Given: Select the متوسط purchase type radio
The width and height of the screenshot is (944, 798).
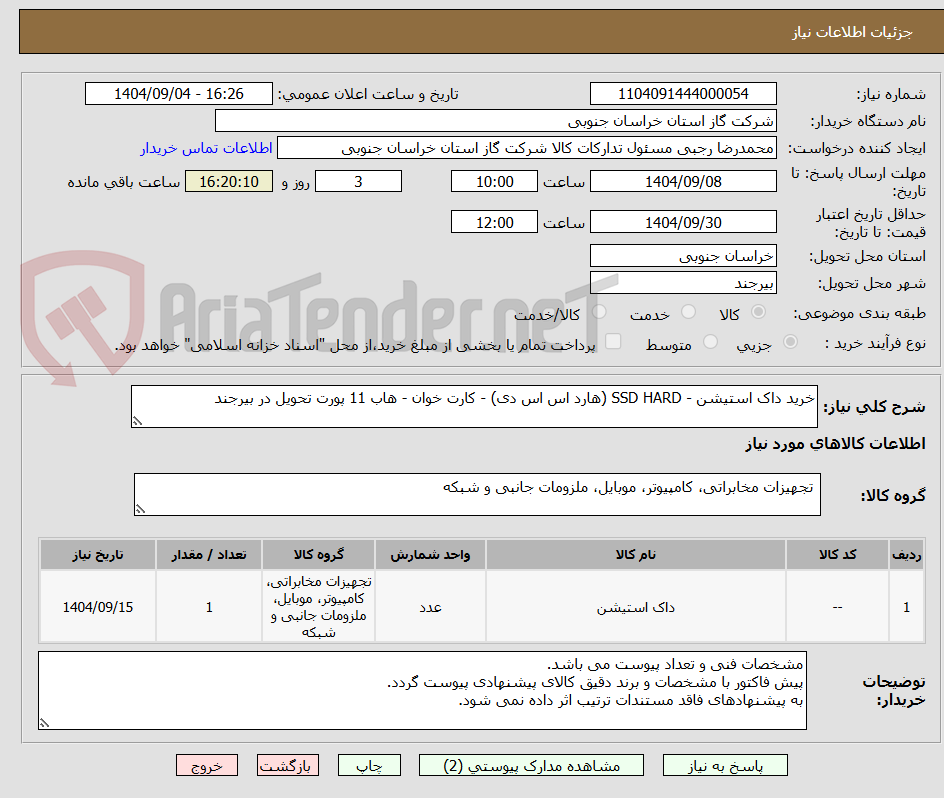Looking at the screenshot, I should coord(710,342).
